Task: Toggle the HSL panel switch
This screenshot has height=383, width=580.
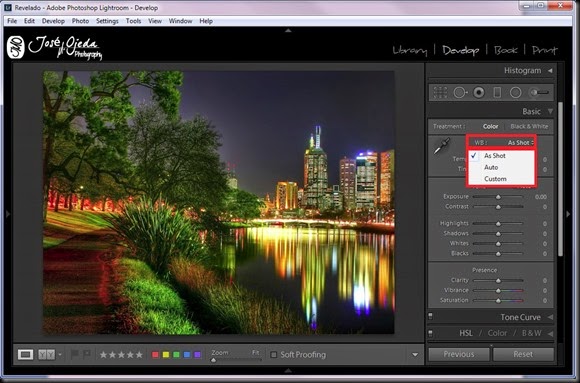Action: pos(430,333)
